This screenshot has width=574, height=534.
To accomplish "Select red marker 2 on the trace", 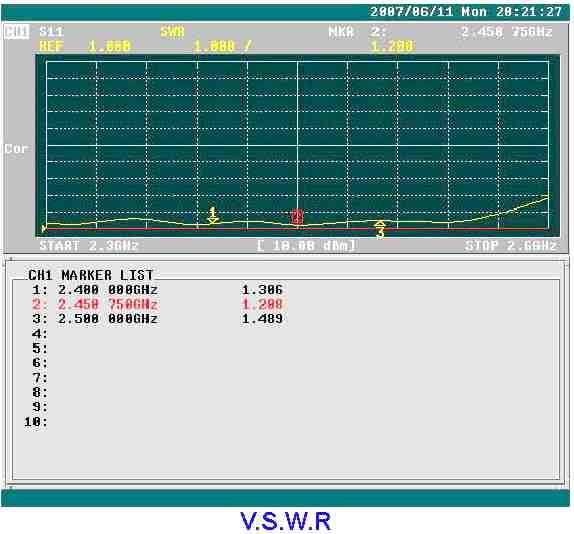I will [x=297, y=217].
